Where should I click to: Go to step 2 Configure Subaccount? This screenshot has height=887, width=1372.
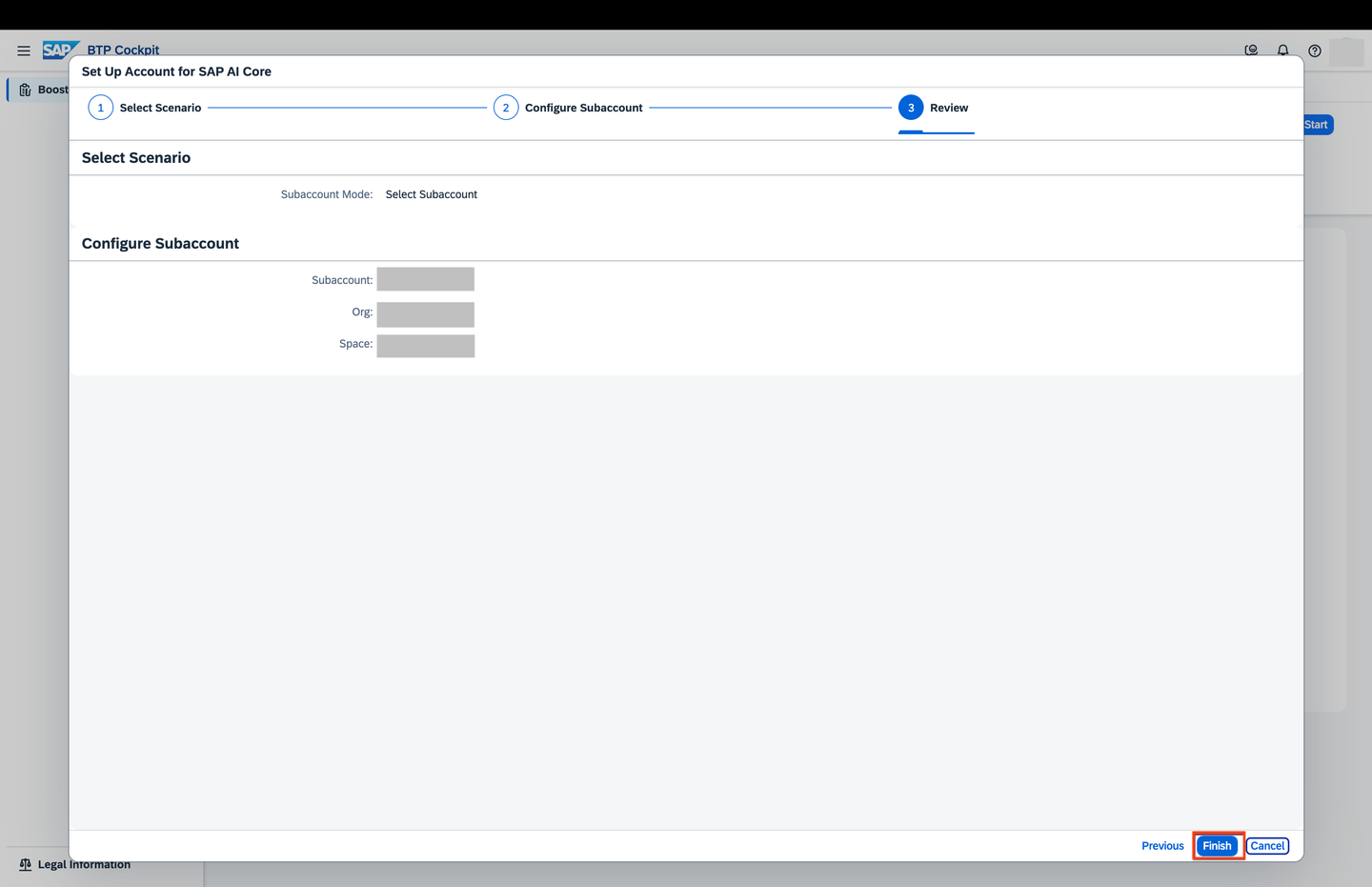click(568, 108)
